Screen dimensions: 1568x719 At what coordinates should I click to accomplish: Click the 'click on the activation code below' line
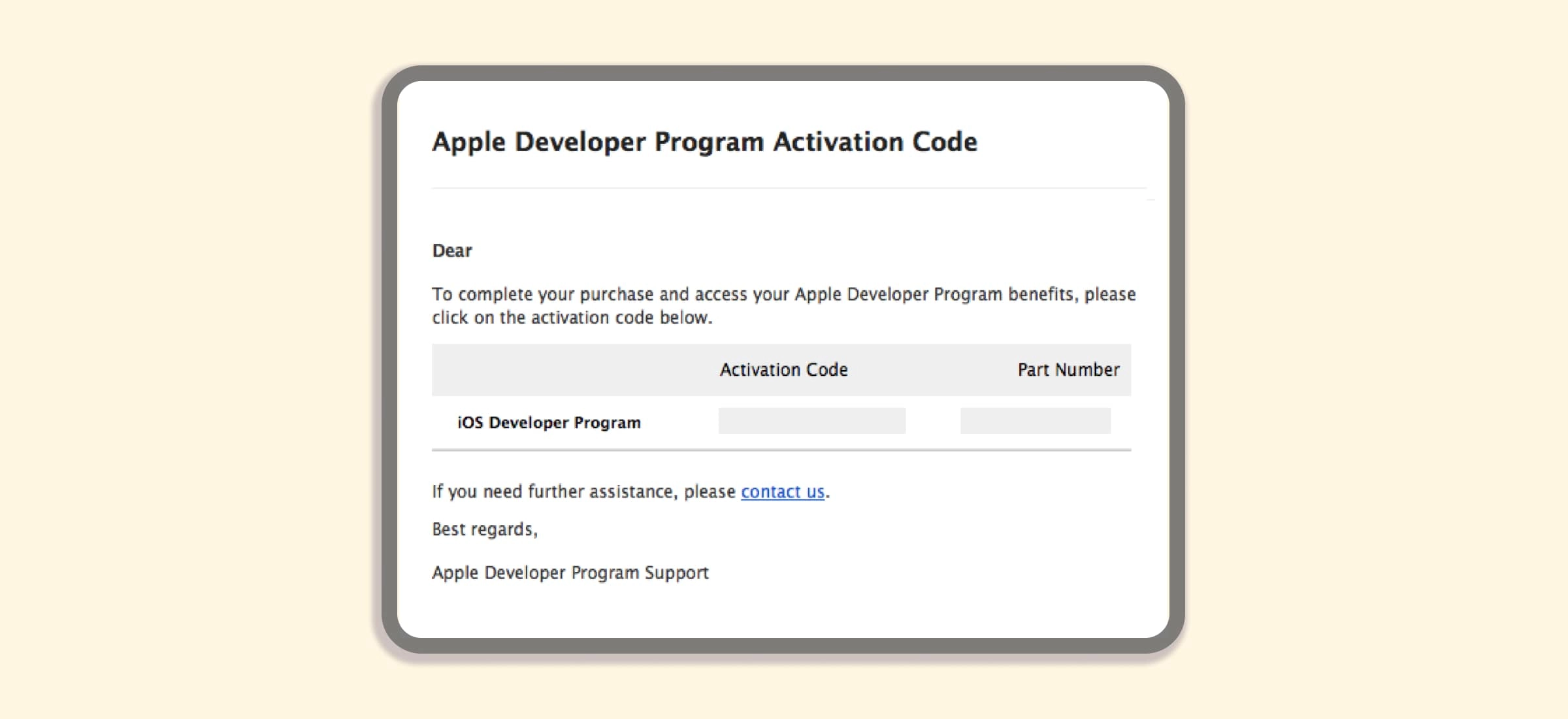[572, 318]
